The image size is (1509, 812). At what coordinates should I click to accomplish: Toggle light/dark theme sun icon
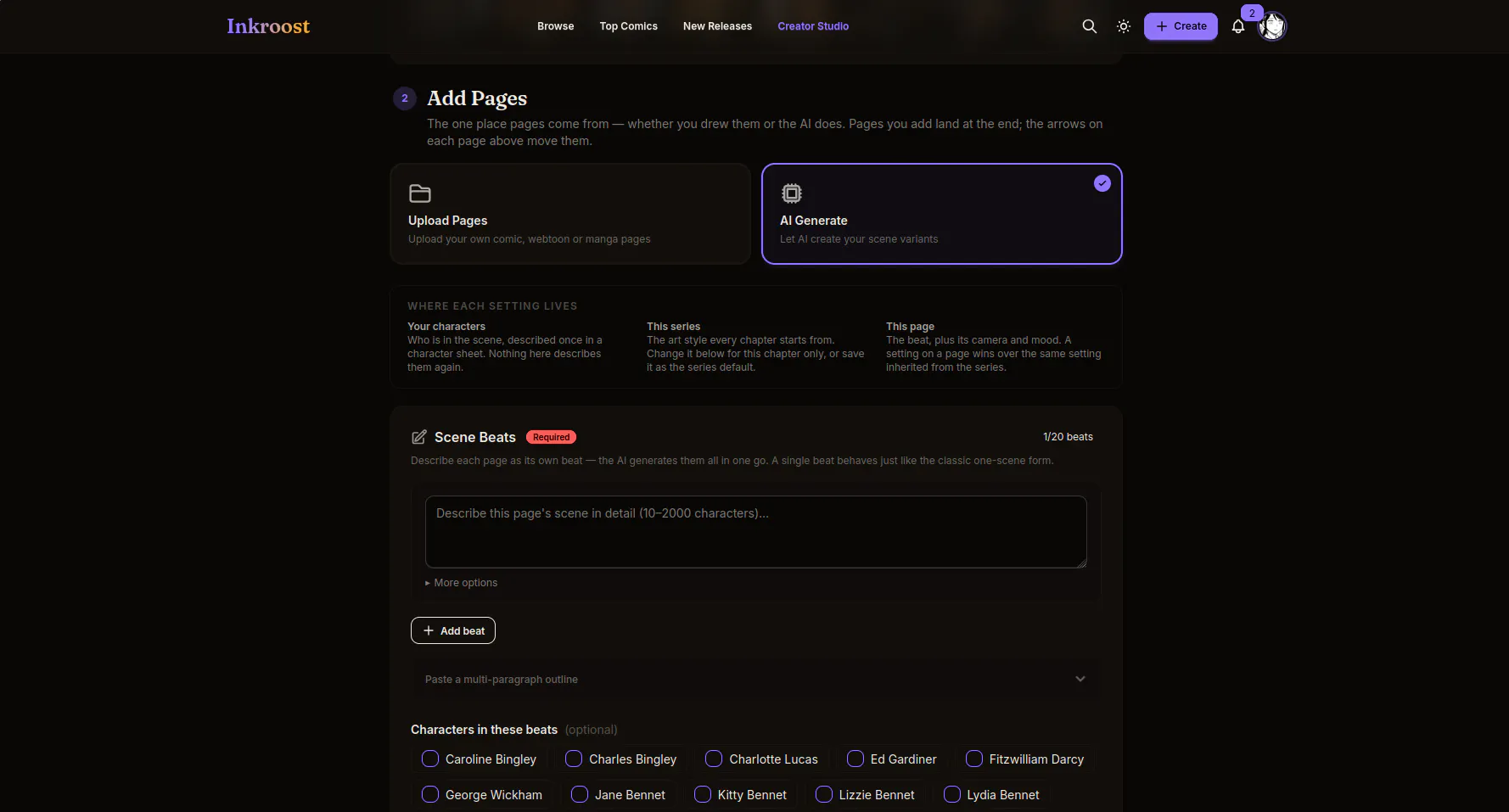click(x=1124, y=26)
